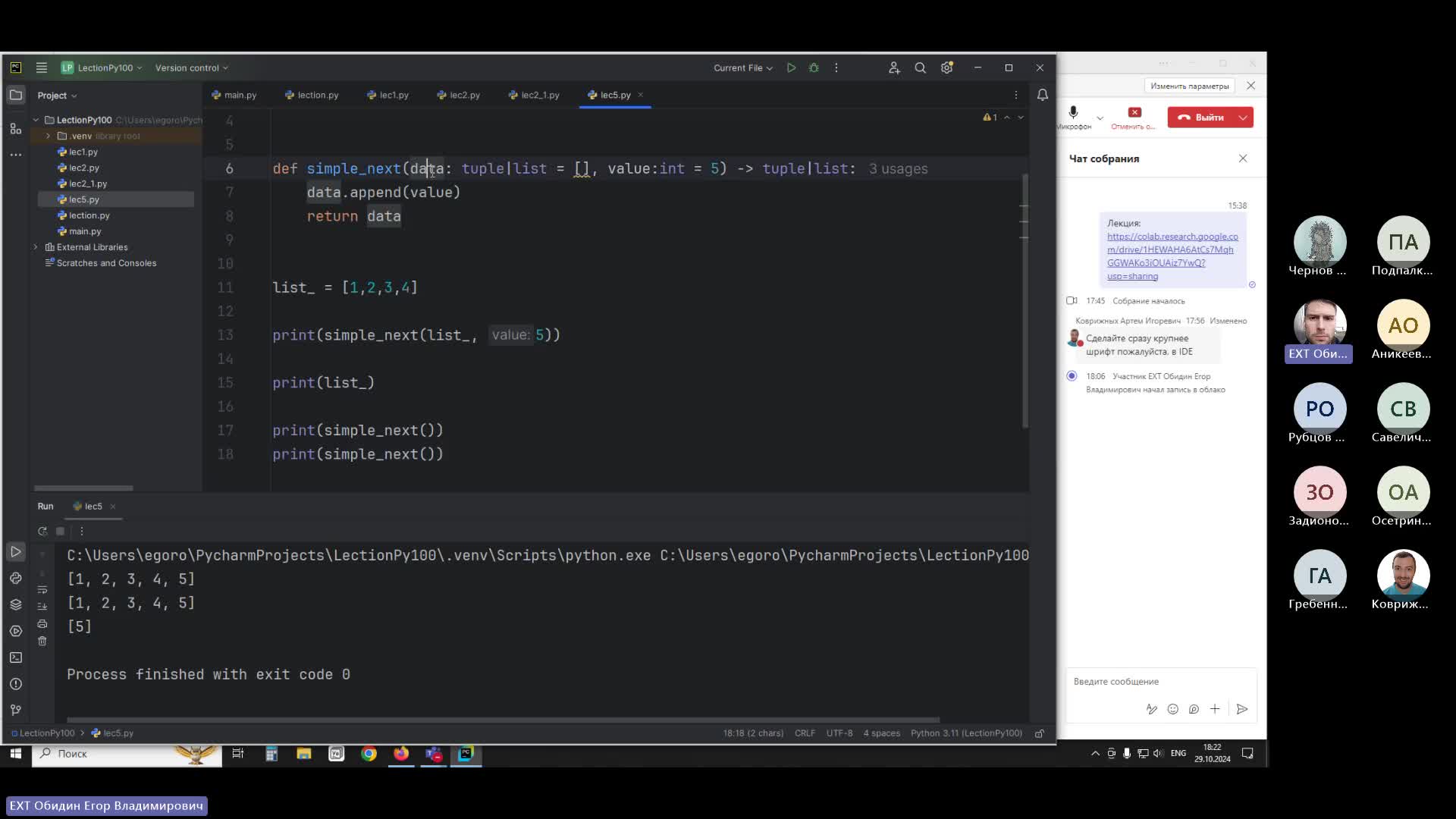
Task: Send the chat message arrow icon
Action: pyautogui.click(x=1241, y=709)
